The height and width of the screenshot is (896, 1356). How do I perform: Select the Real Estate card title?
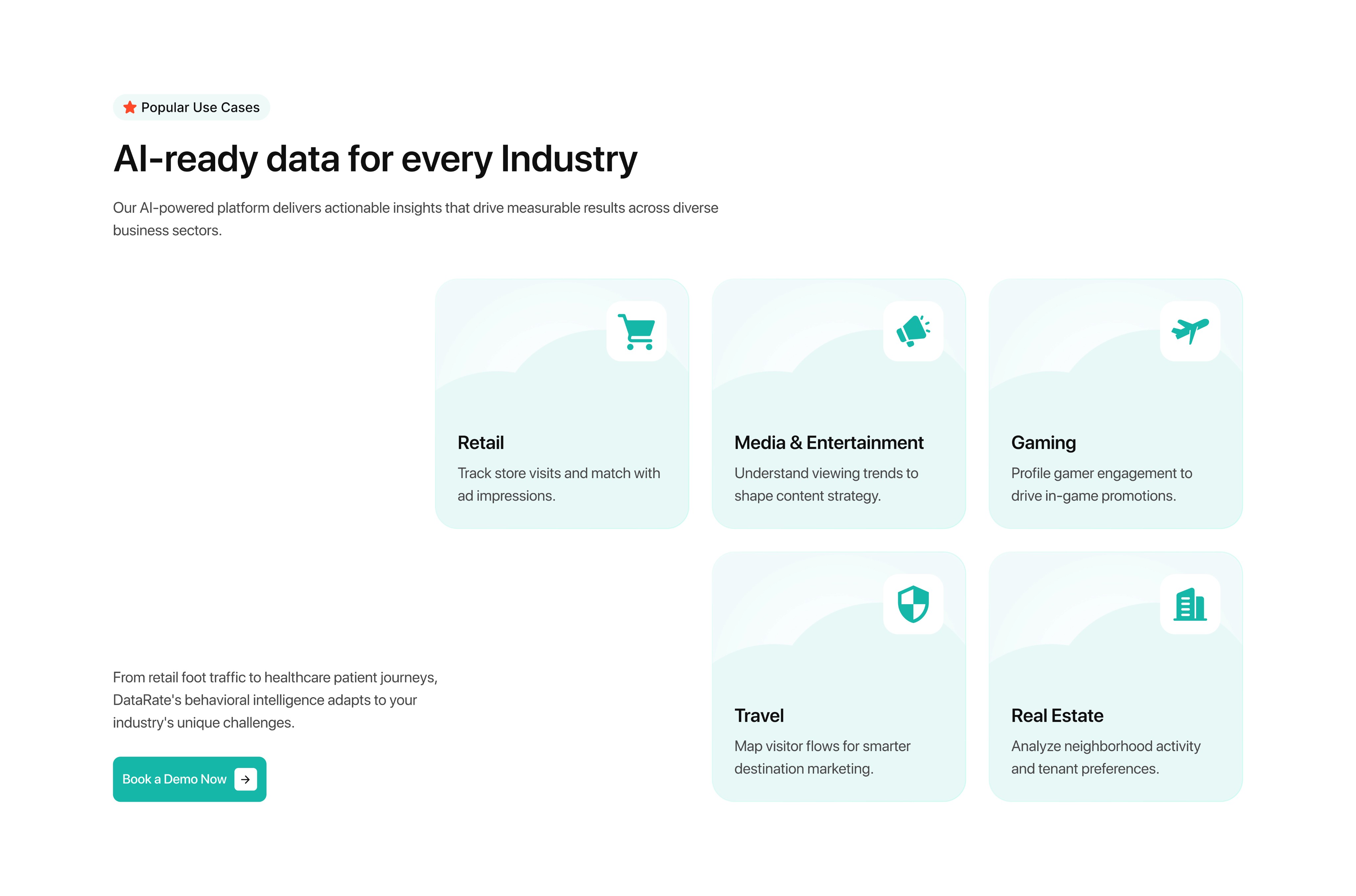(1057, 715)
